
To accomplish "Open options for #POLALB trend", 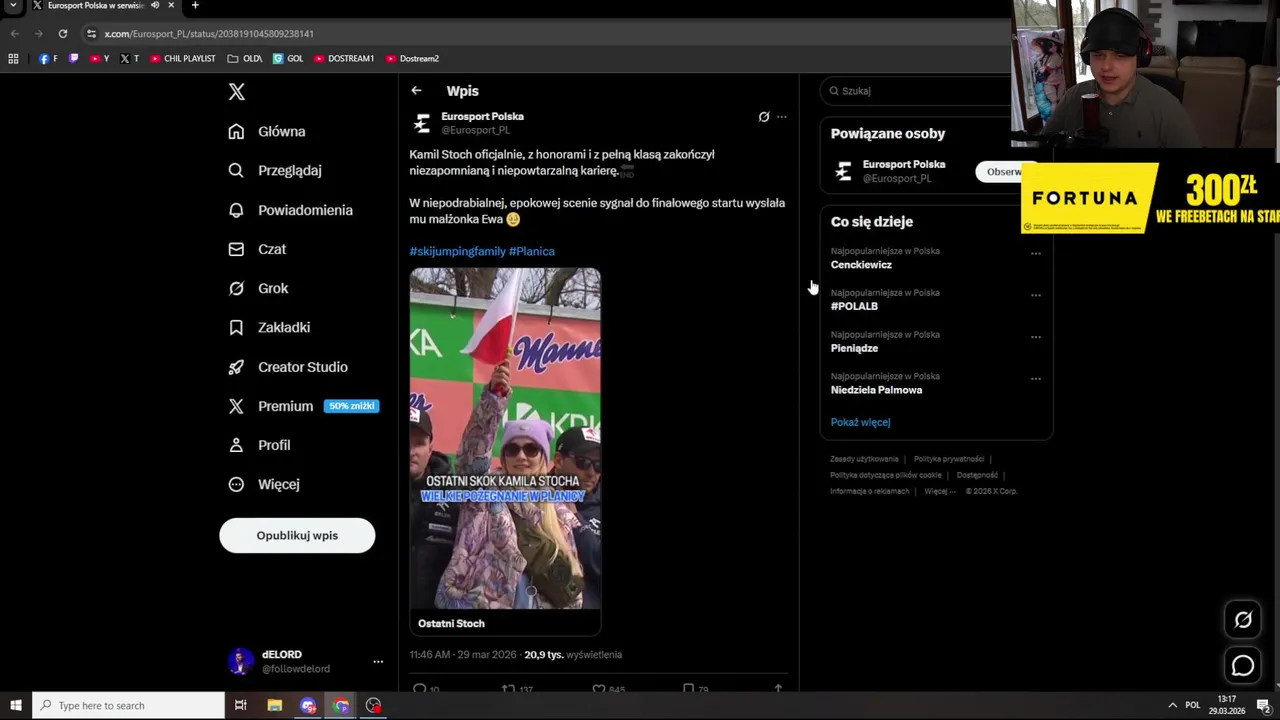I will pyautogui.click(x=1036, y=295).
